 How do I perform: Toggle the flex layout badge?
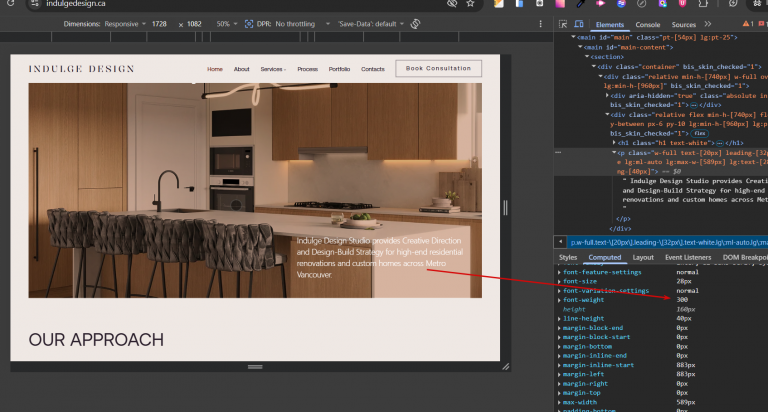[x=700, y=133]
